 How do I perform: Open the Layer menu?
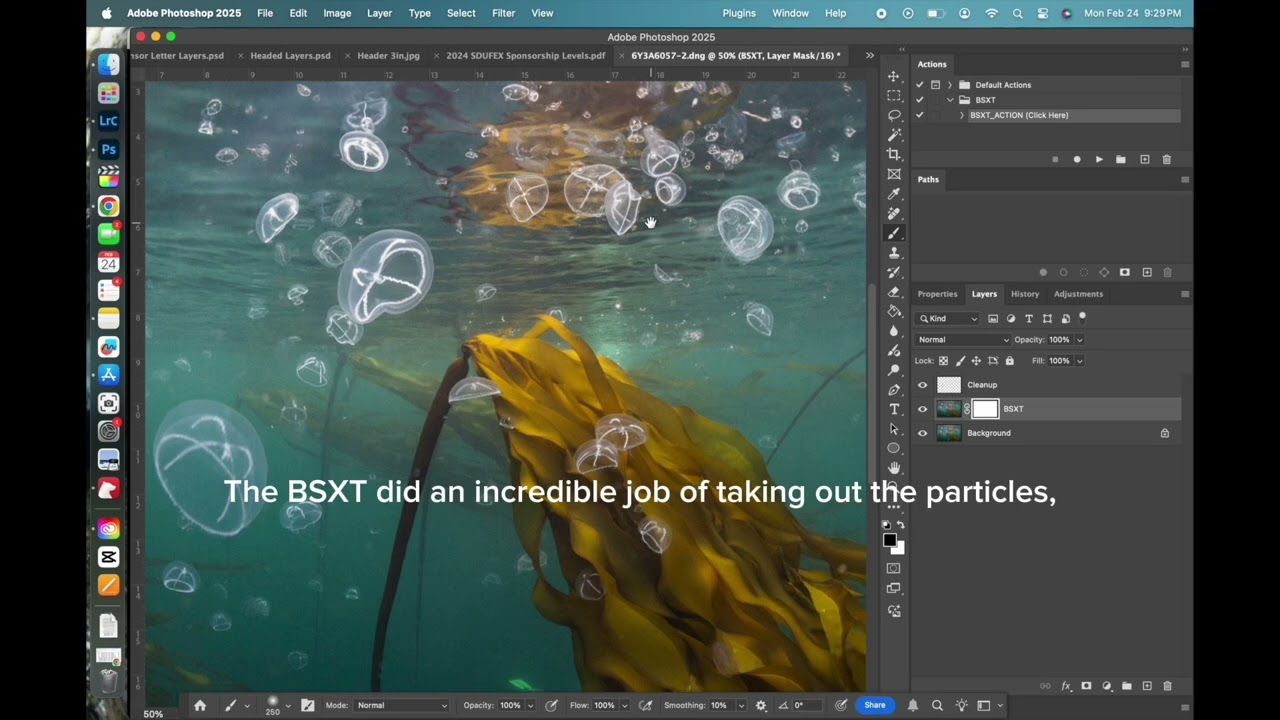click(x=379, y=13)
